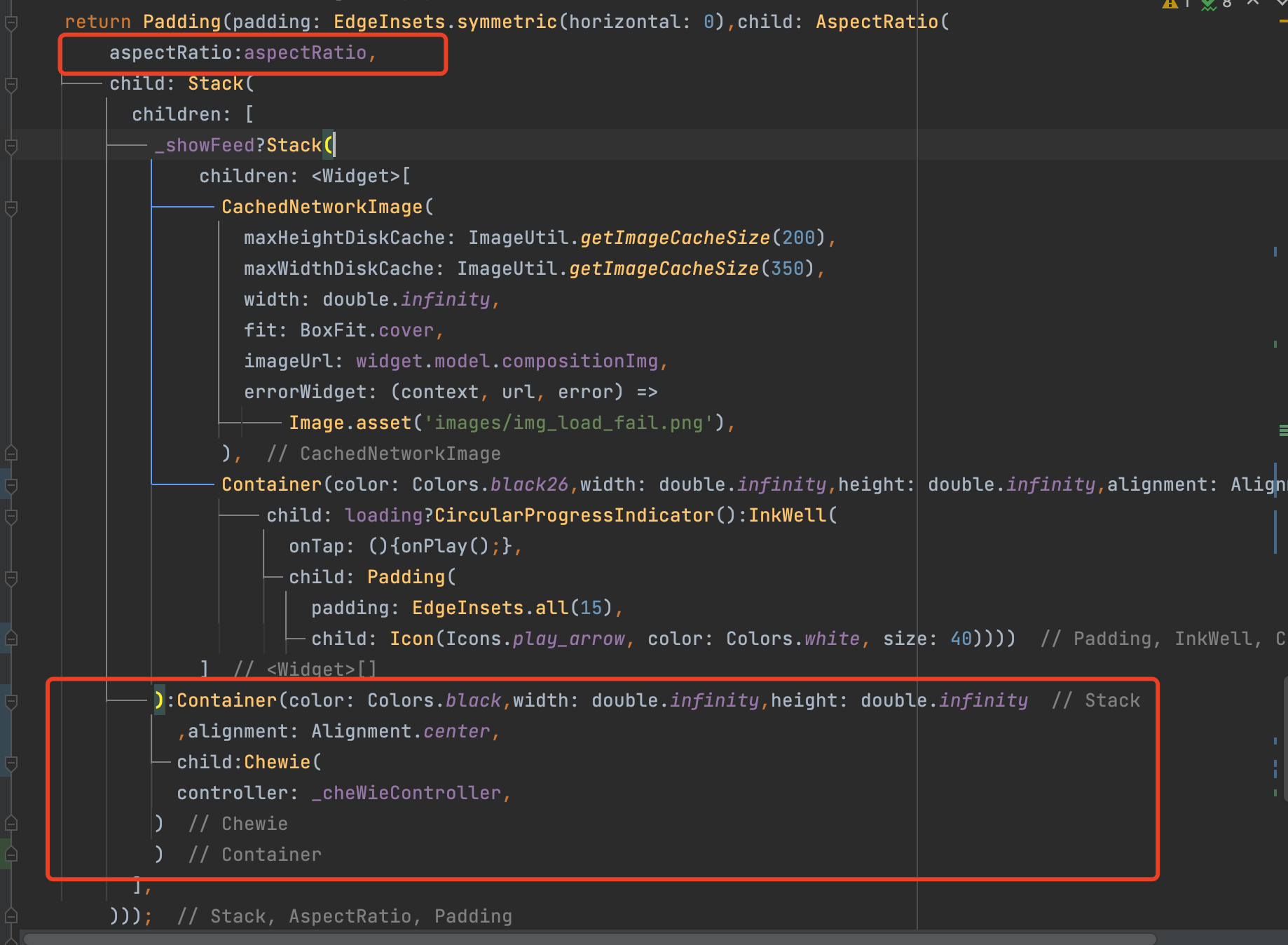
Task: Click 'Alignment.center' value
Action: pyautogui.click(x=400, y=732)
